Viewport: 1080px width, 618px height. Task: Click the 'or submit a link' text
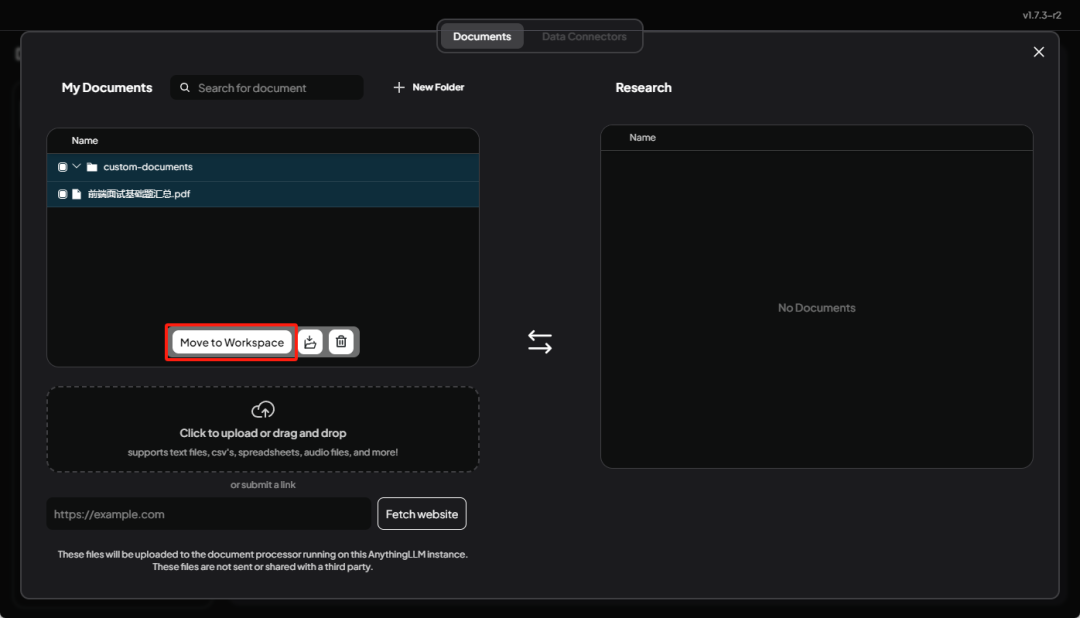click(x=263, y=485)
